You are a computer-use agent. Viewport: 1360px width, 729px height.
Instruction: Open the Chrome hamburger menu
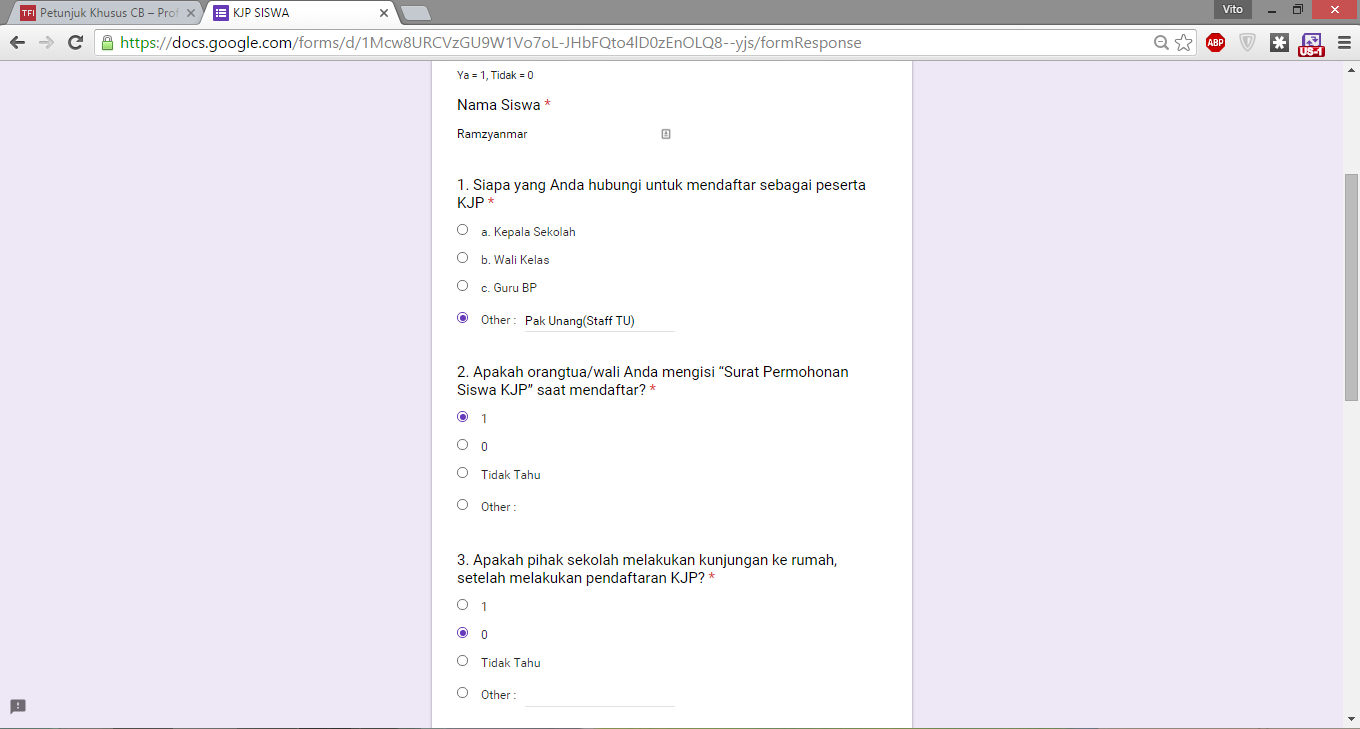[1342, 43]
